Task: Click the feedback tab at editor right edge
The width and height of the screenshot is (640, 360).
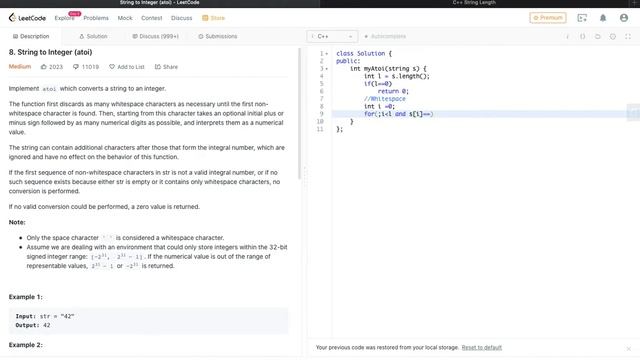Action: click(633, 112)
